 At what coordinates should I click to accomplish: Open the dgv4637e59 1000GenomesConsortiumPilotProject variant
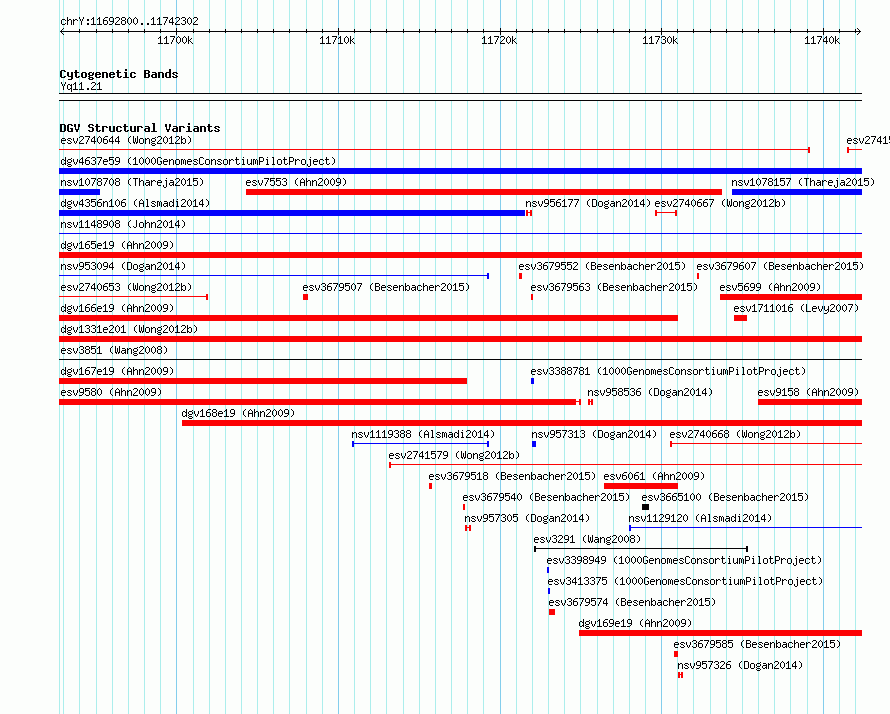point(198,161)
